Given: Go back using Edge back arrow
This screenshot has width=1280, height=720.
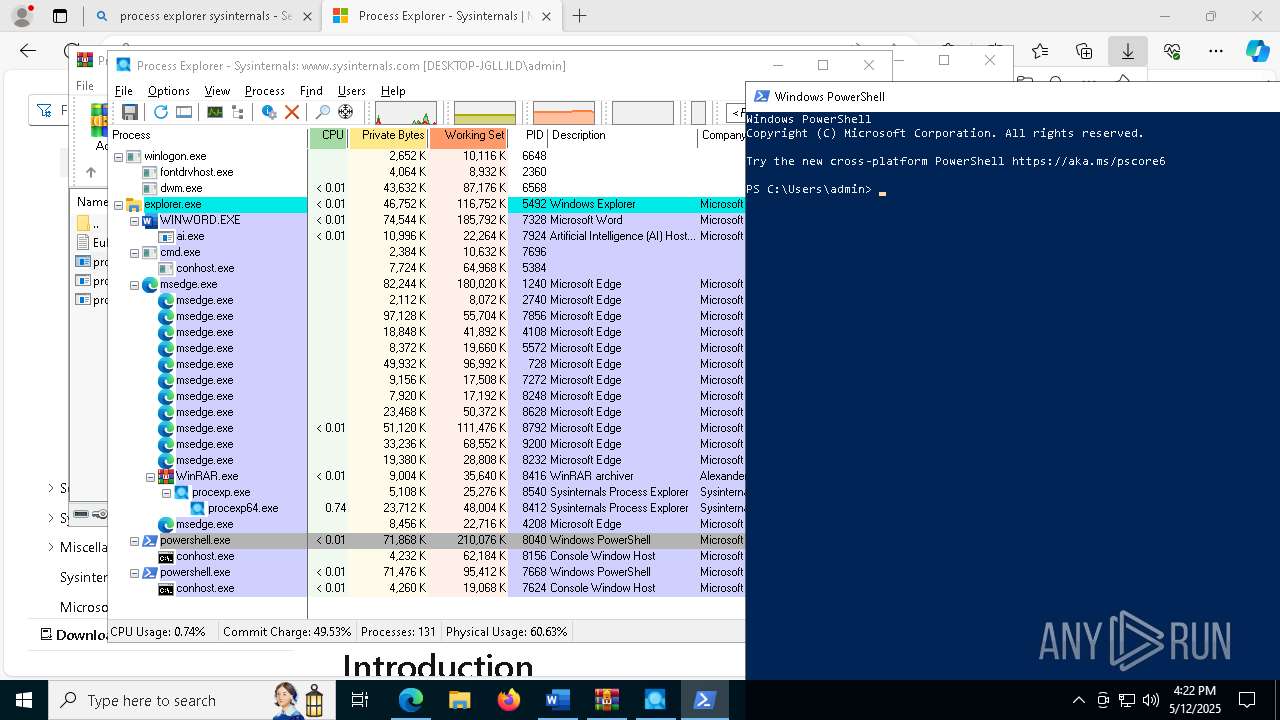Looking at the screenshot, I should 28,51.
